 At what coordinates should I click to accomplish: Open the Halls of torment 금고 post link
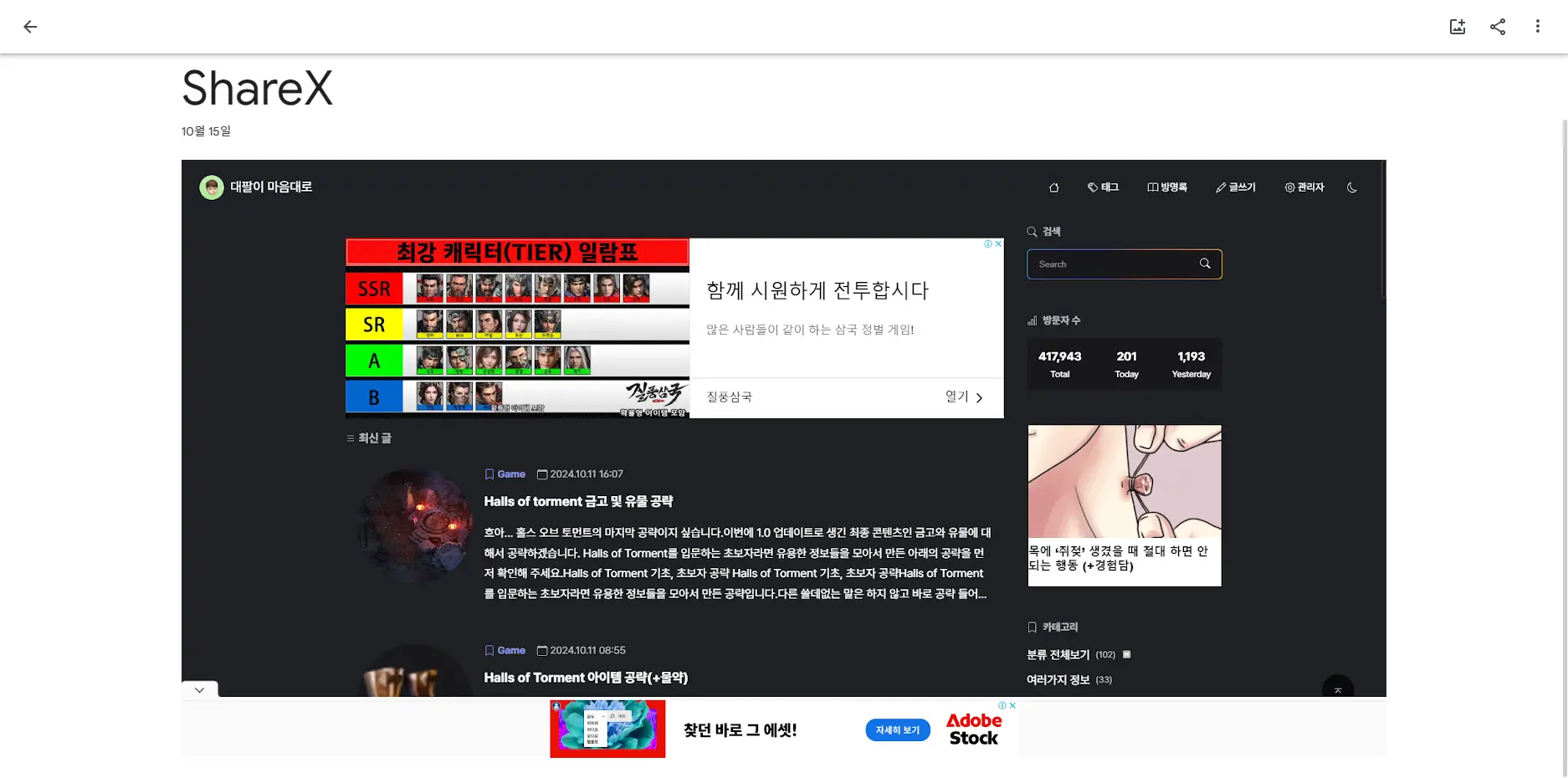(x=578, y=501)
